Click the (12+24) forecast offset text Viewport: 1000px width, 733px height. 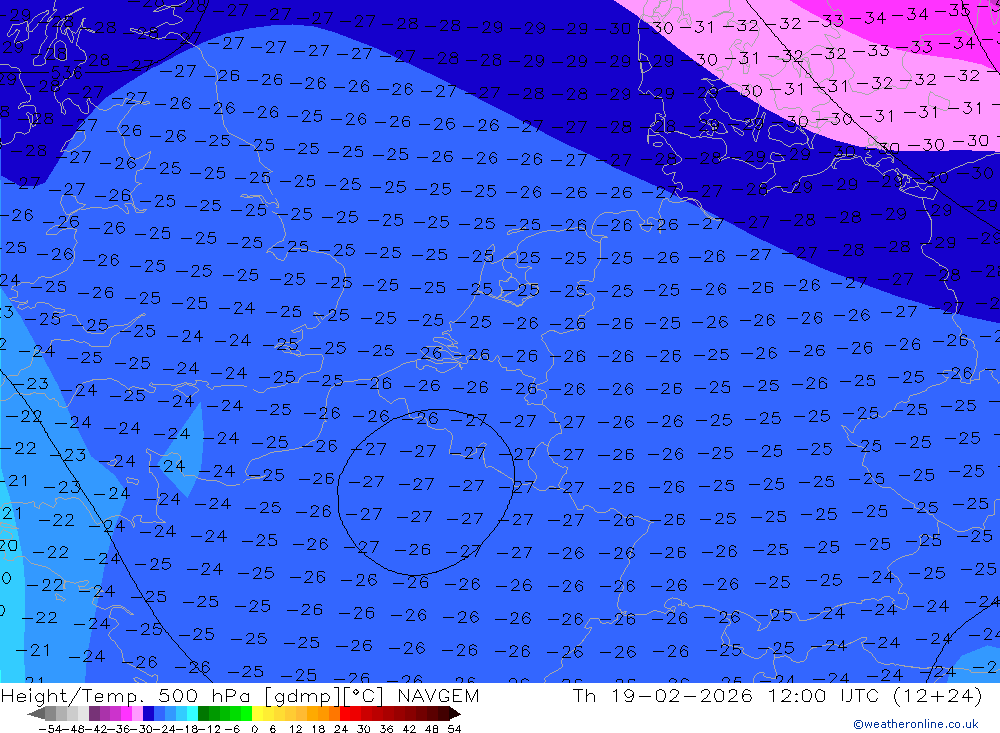(938, 695)
